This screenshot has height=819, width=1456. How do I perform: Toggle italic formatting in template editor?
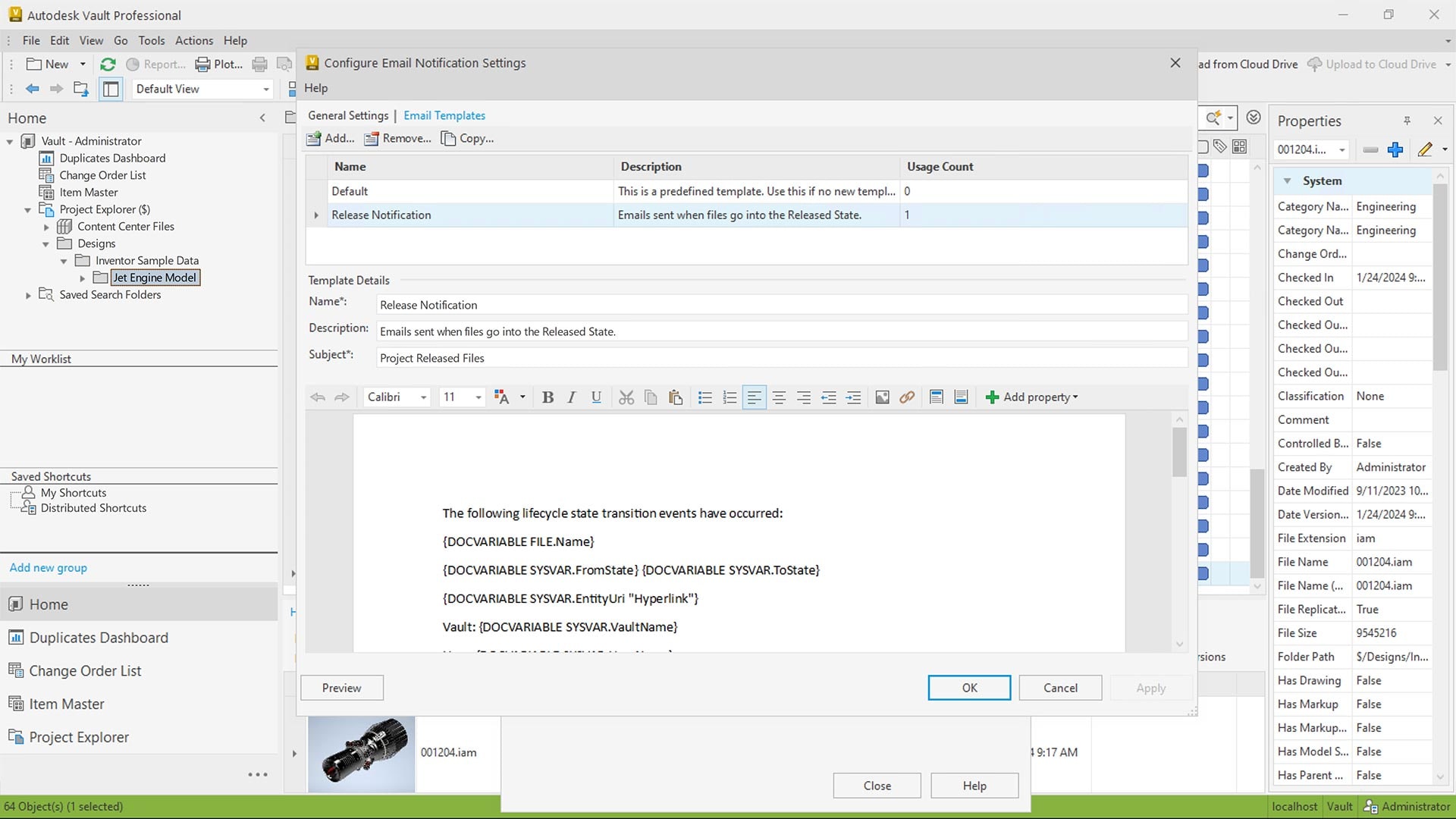coord(572,397)
